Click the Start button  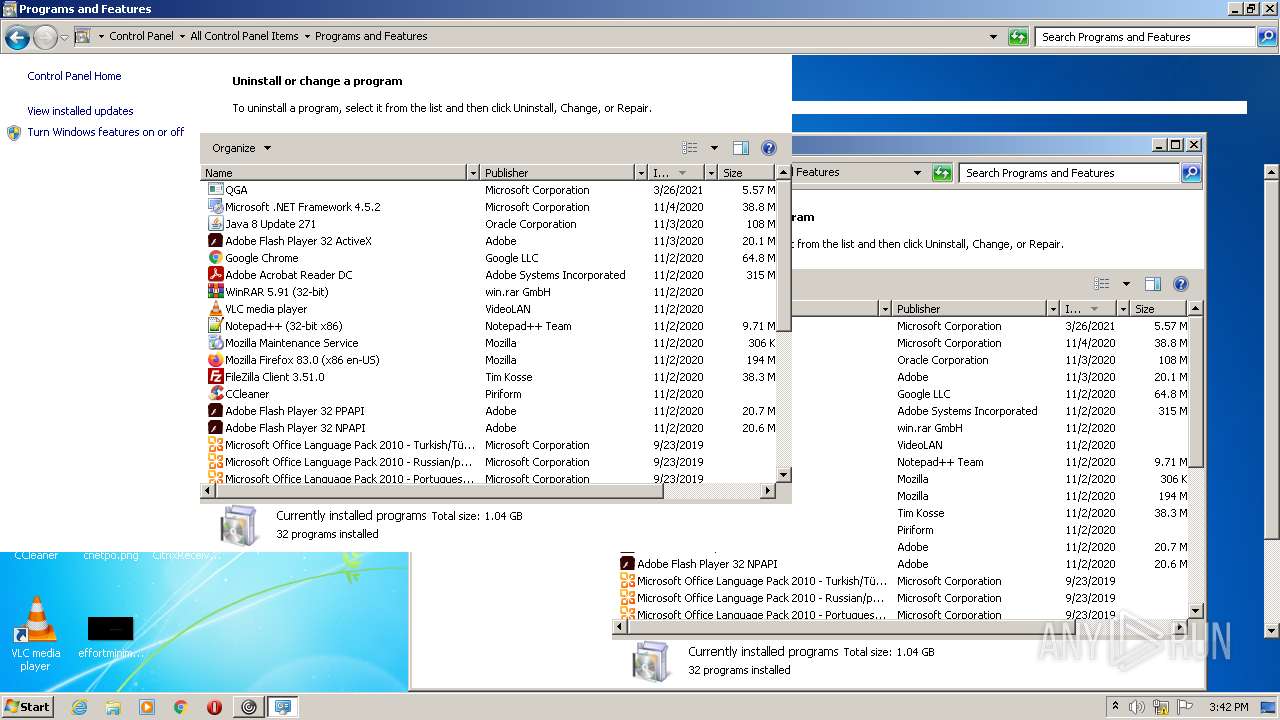coord(28,707)
